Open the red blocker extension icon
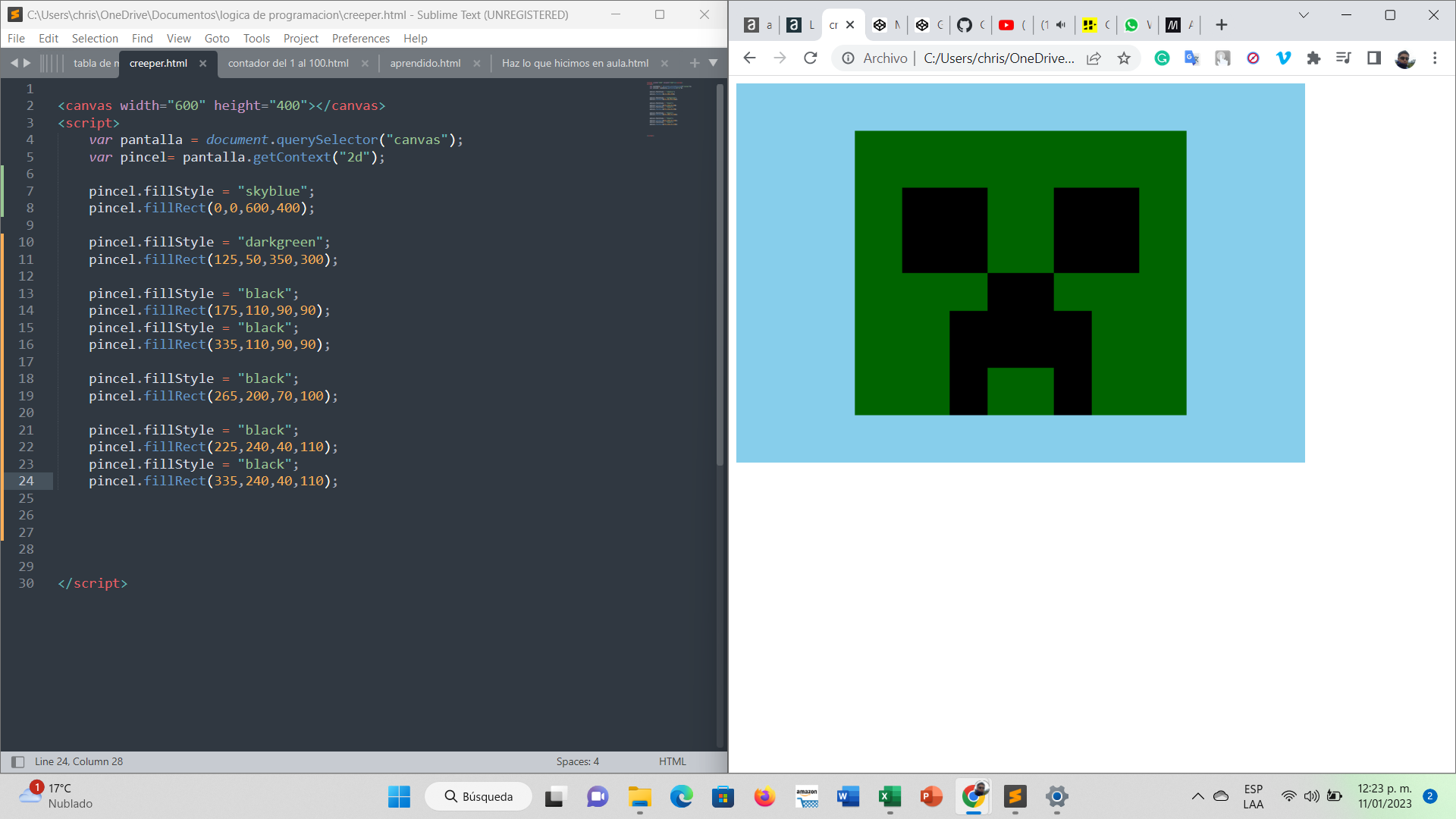Viewport: 1456px width, 819px height. (1253, 58)
